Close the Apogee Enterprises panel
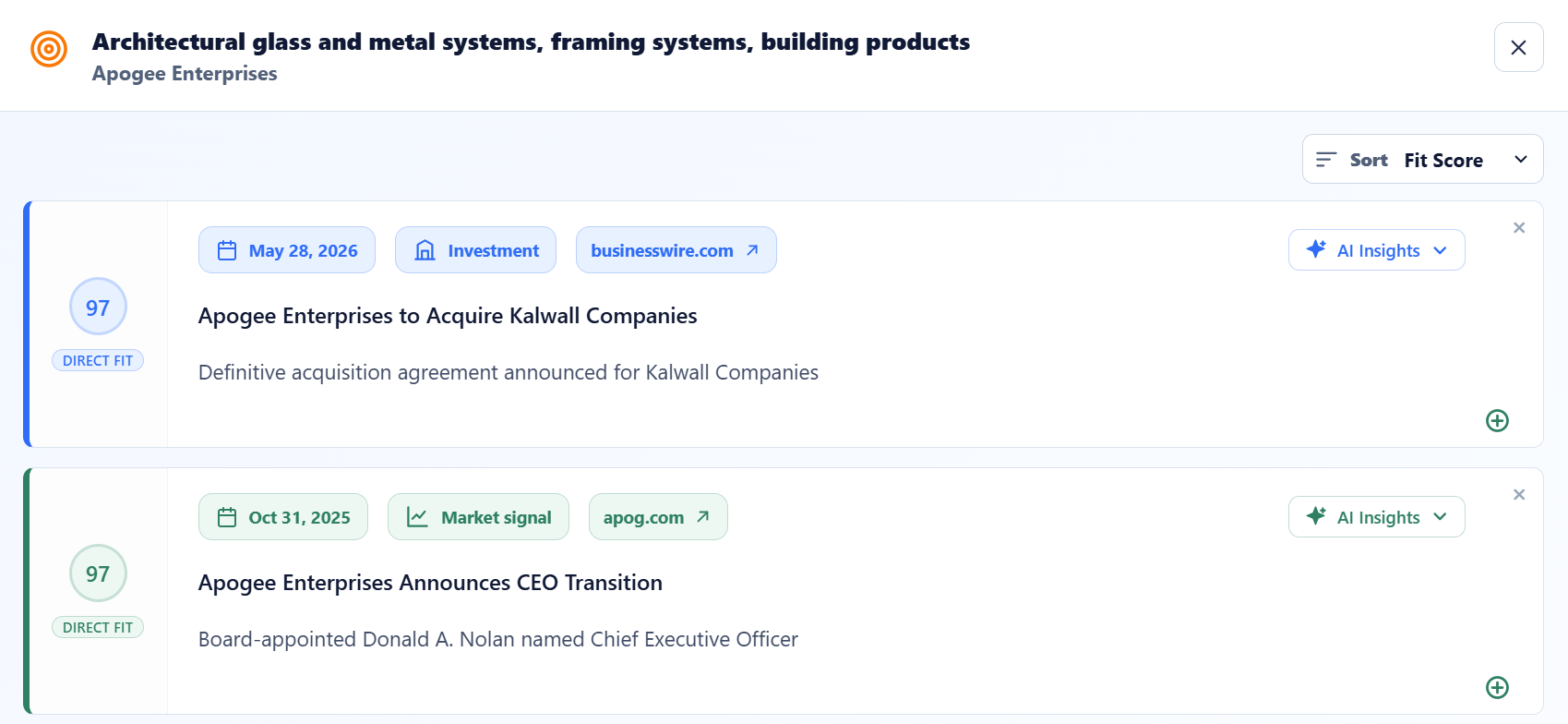 tap(1518, 47)
